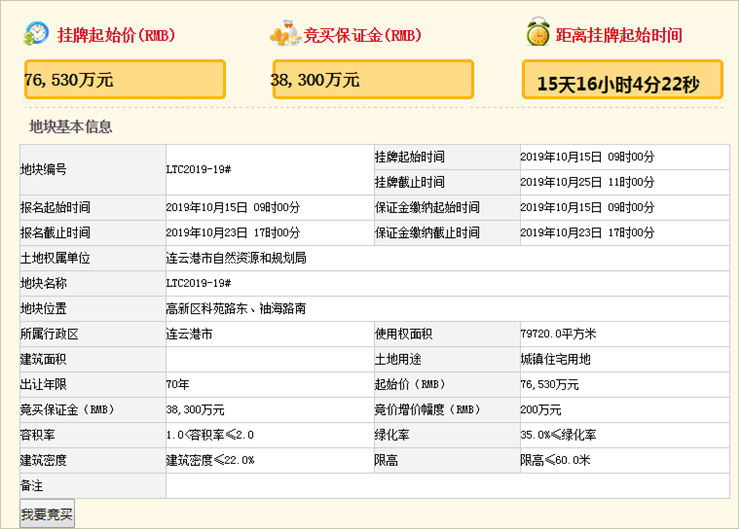Screen dimensions: 740x529
Task: Click the empty 备注 remarks field
Action: (x=447, y=485)
